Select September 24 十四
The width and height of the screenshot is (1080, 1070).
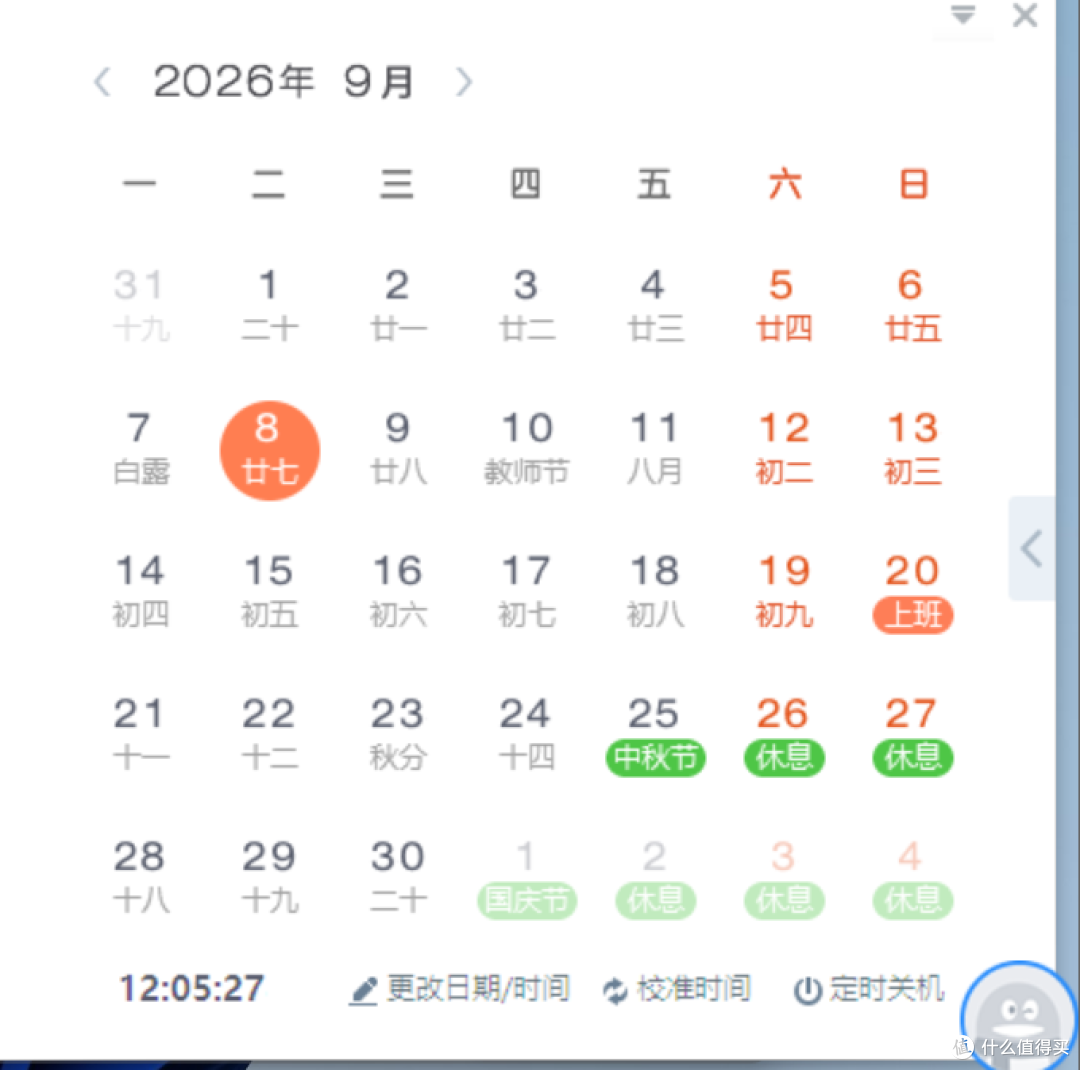point(527,734)
